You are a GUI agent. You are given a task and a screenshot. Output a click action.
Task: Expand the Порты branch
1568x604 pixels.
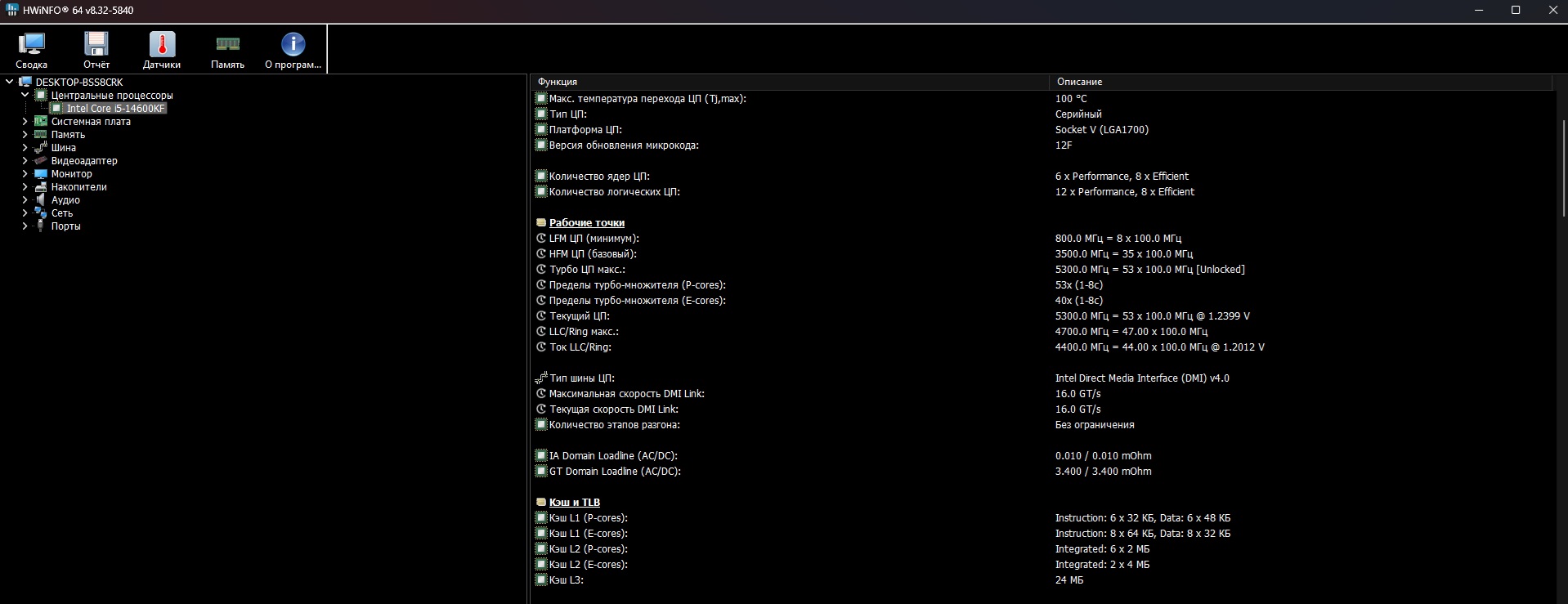(25, 226)
